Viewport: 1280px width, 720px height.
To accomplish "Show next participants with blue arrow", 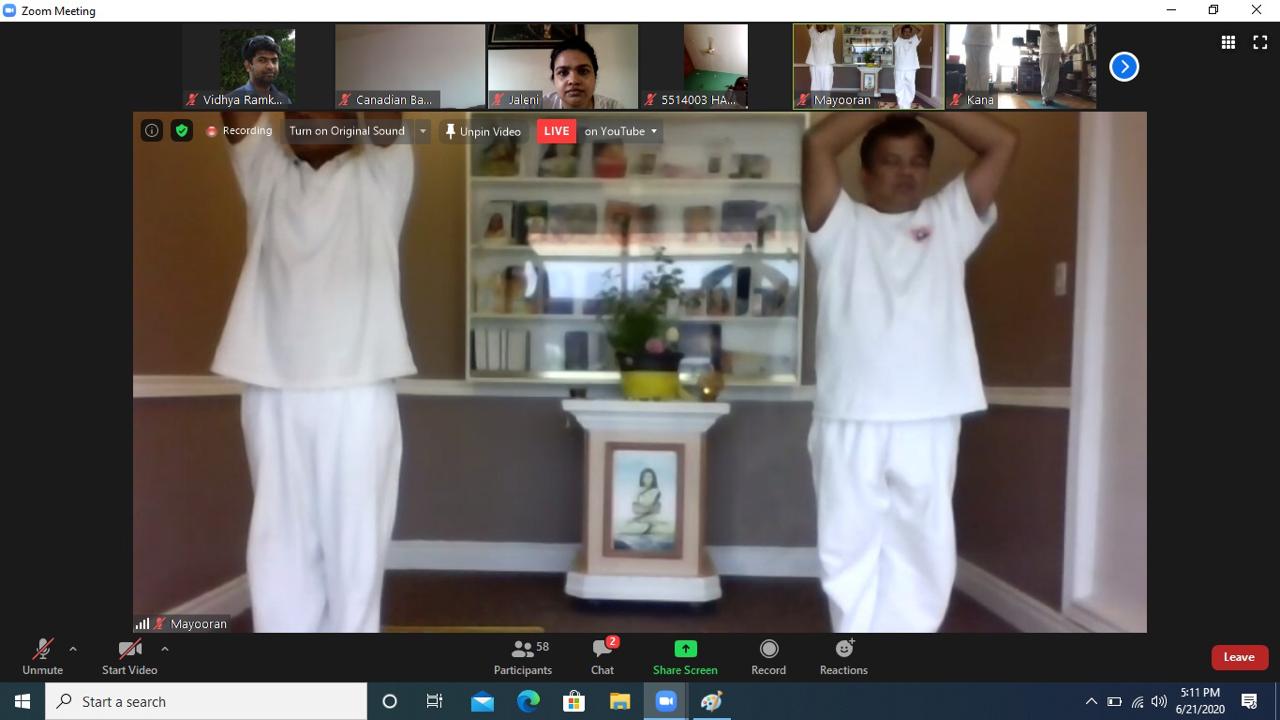I will click(1124, 67).
